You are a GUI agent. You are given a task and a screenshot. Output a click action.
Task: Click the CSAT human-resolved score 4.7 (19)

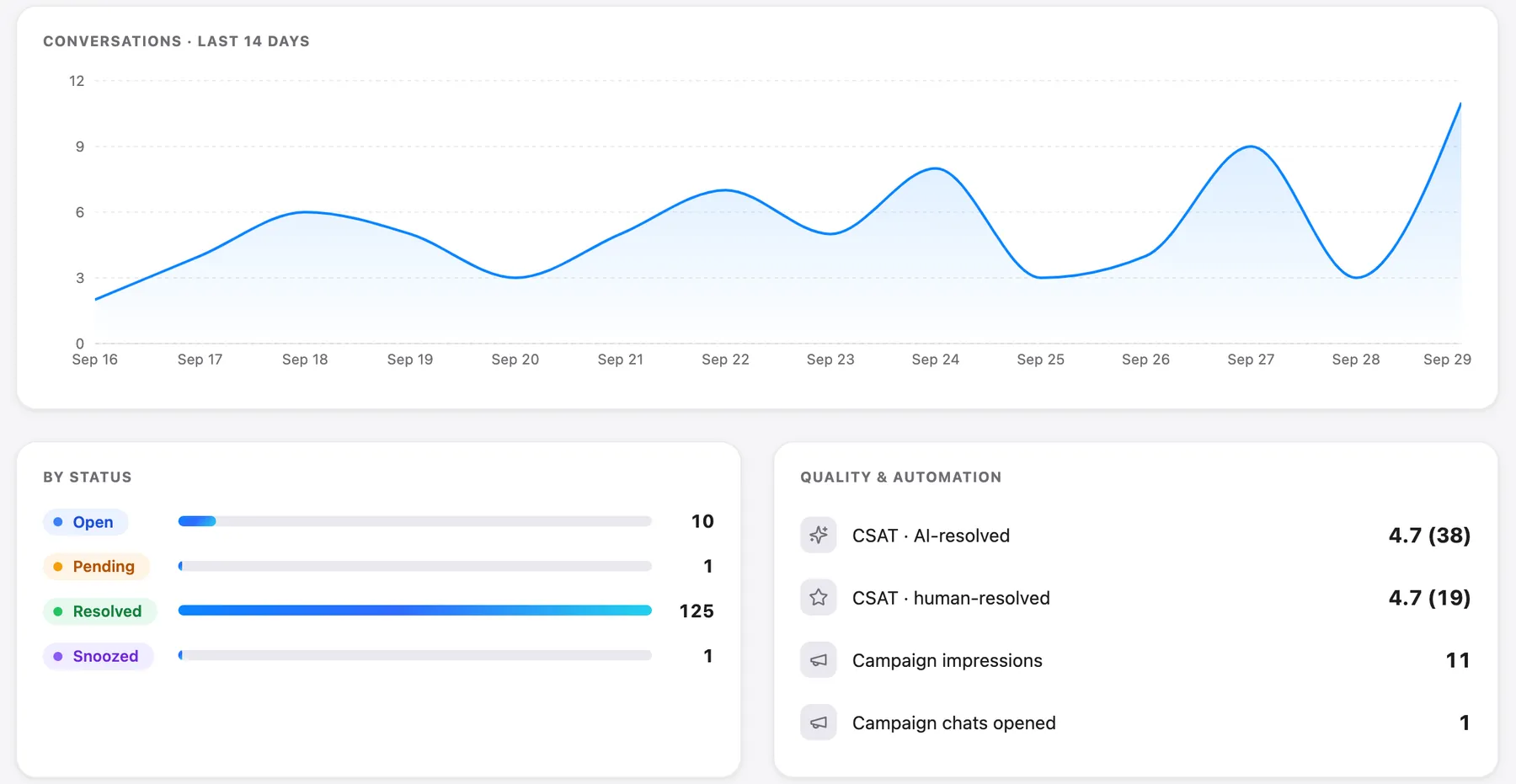[1429, 598]
